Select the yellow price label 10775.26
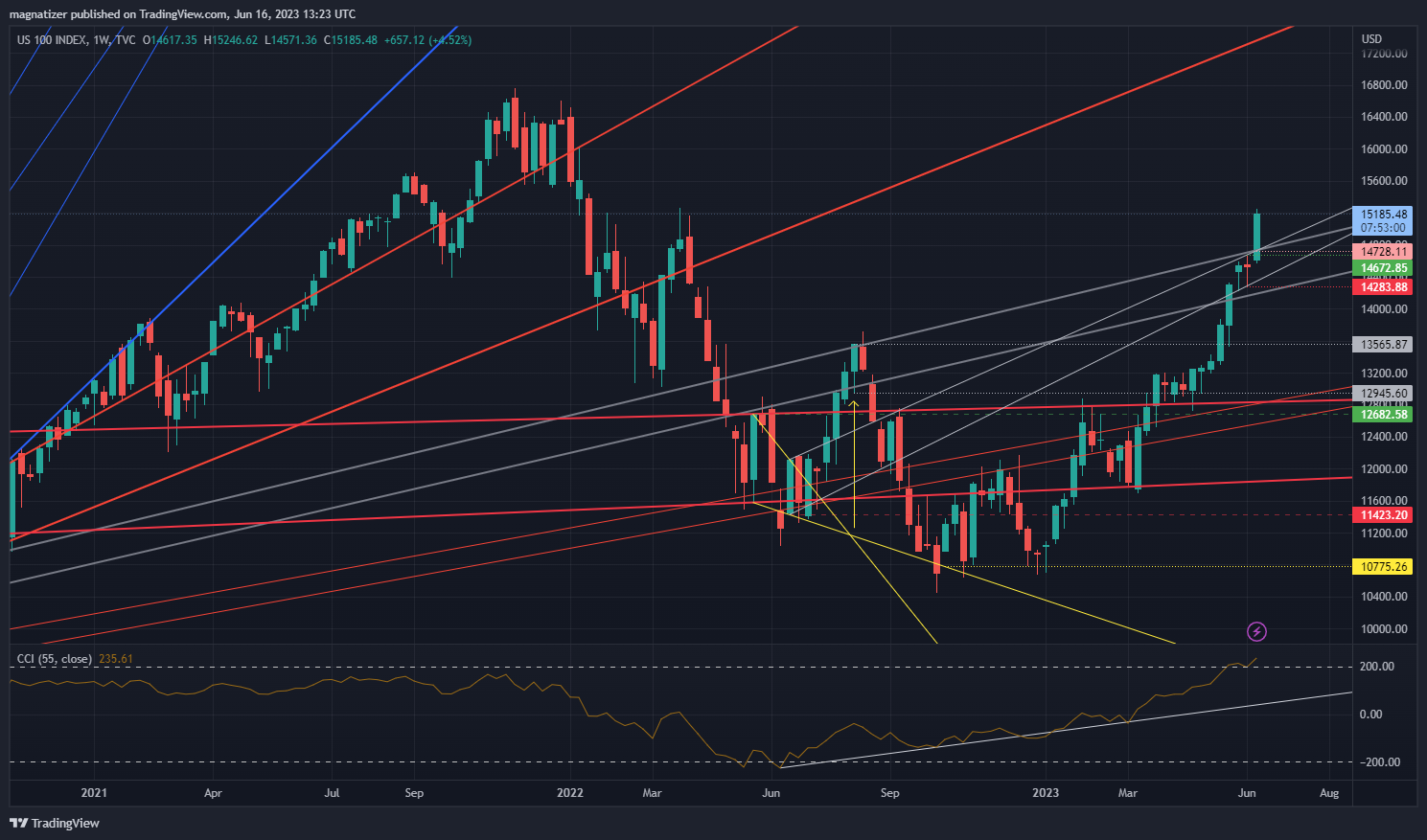This screenshot has width=1427, height=840. click(x=1384, y=567)
